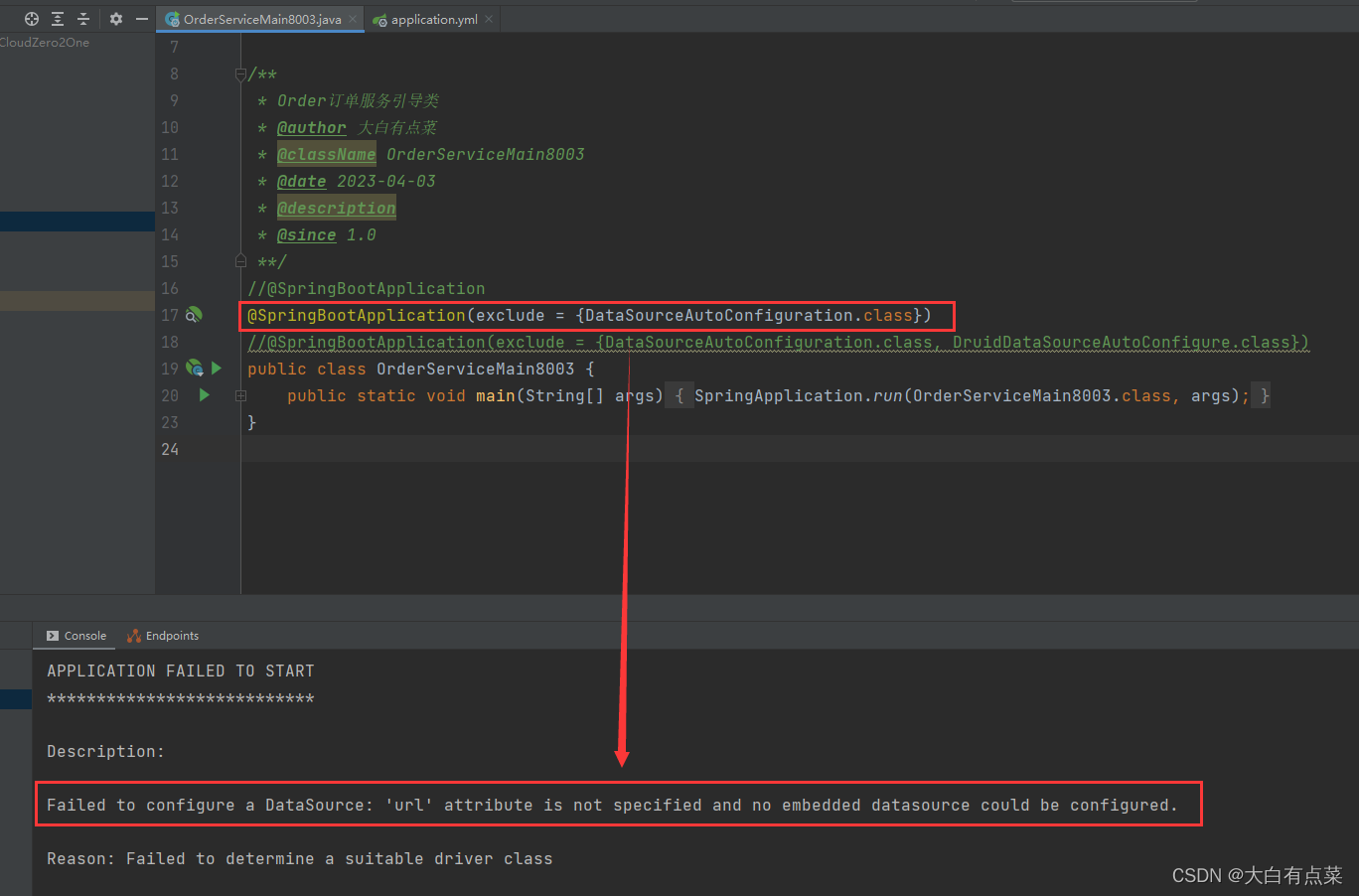
Task: Click class name OrderServiceMain8003 on line 19
Action: coord(476,369)
